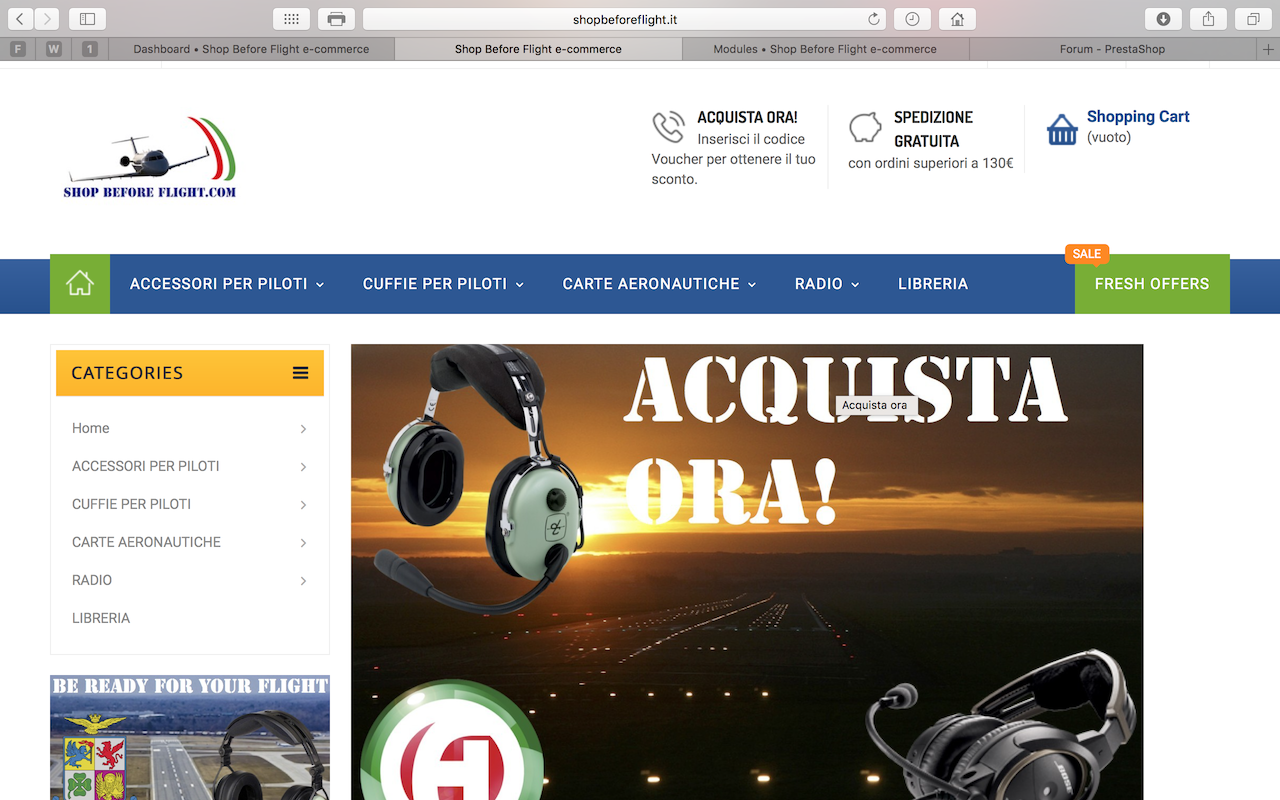1280x800 pixels.
Task: Click the piggy bank shipping icon
Action: 865,128
